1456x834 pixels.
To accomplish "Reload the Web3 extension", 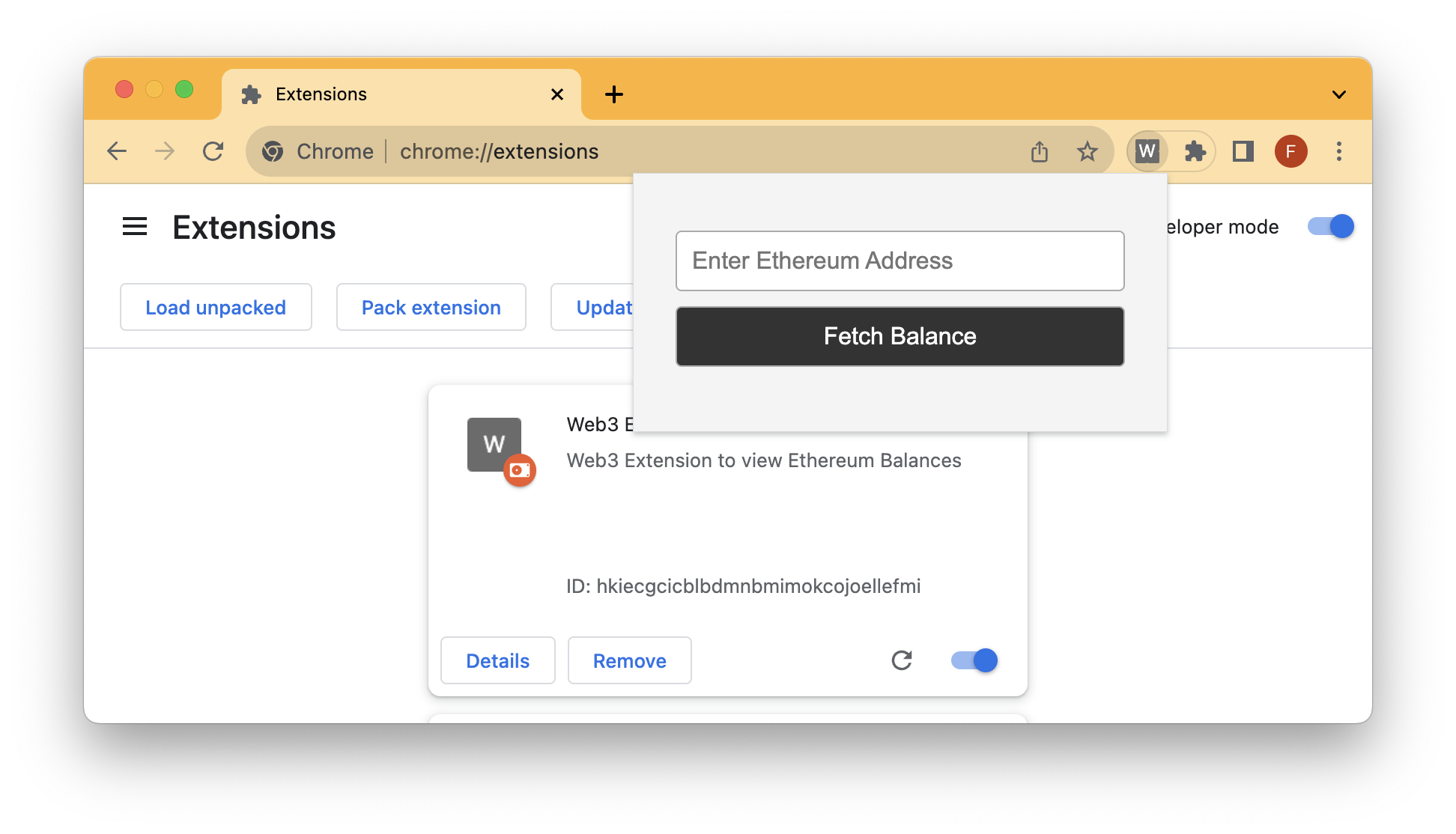I will click(x=902, y=660).
